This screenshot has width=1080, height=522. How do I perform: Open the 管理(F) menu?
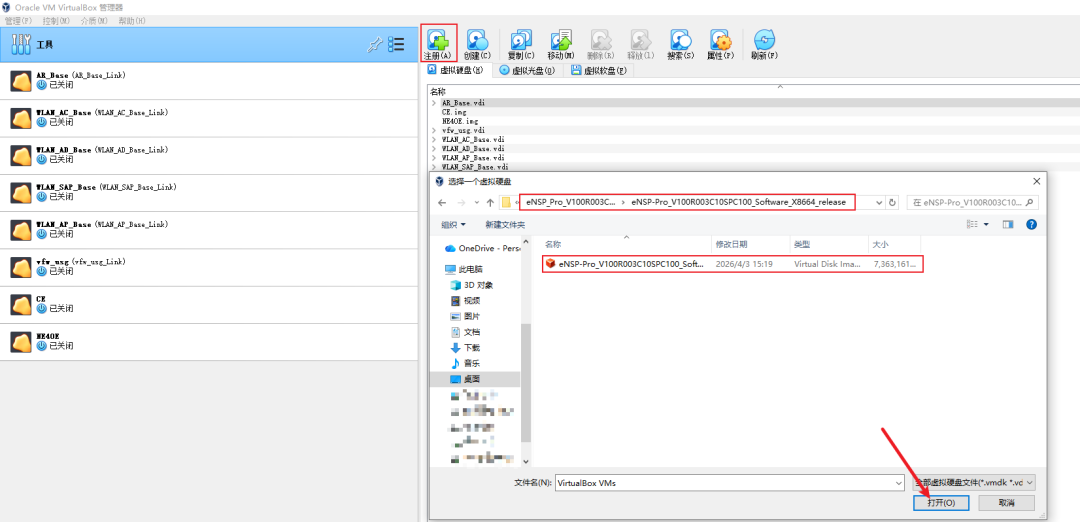(x=18, y=21)
